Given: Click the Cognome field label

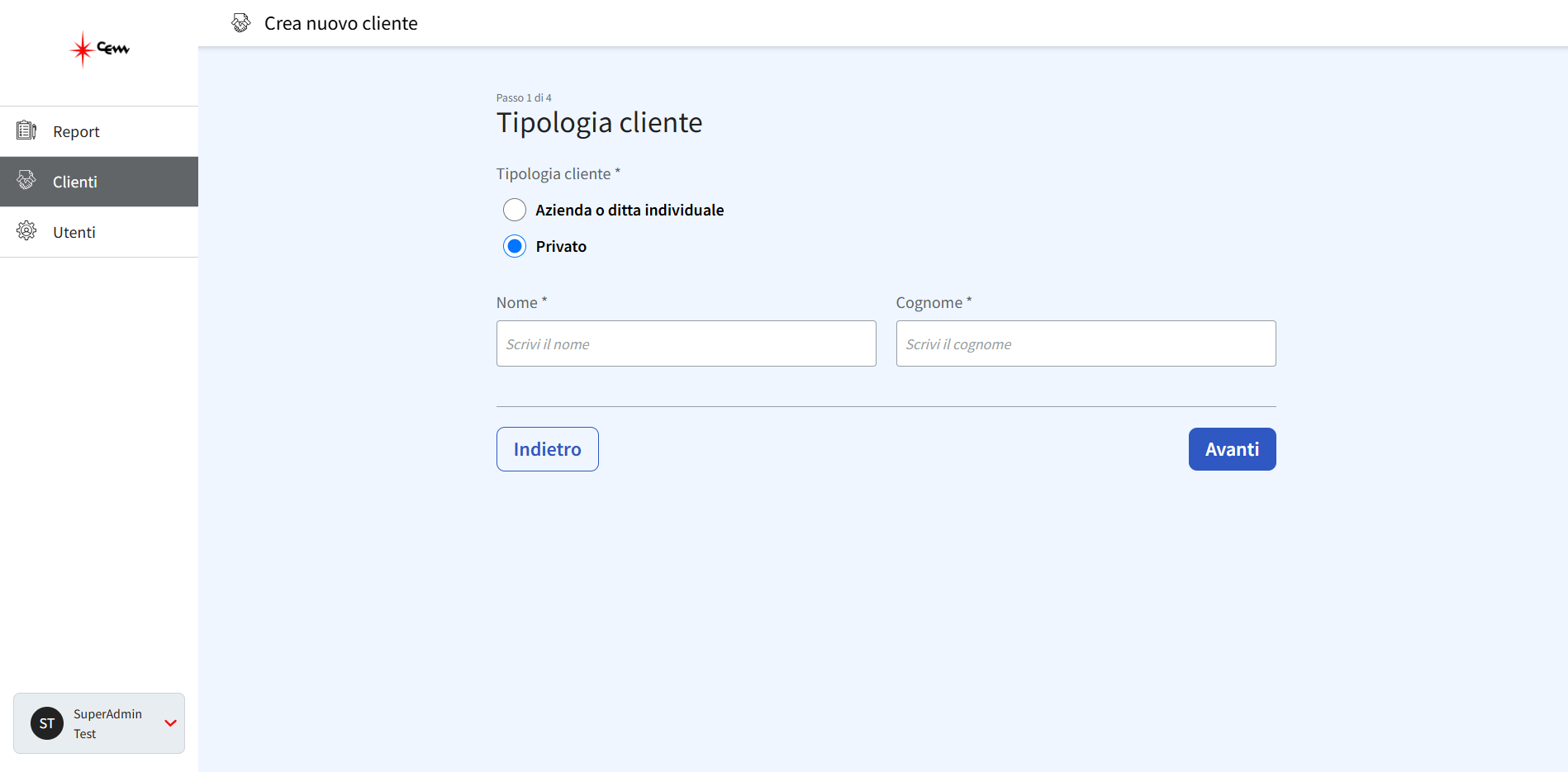Looking at the screenshot, I should (934, 302).
